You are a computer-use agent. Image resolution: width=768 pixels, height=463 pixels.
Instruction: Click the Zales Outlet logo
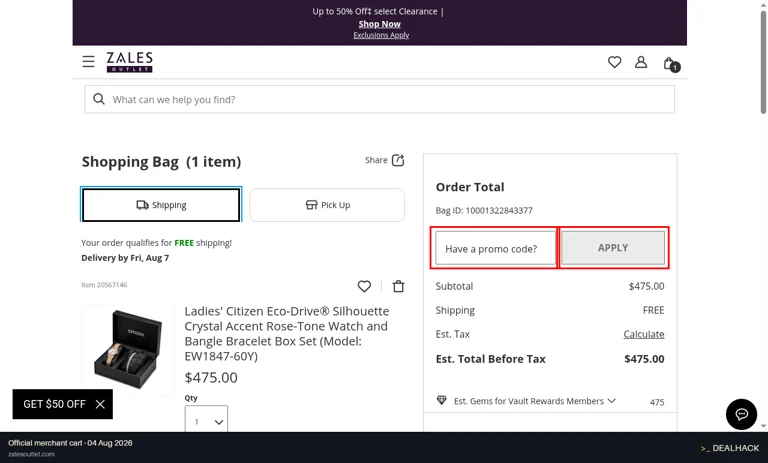tap(130, 62)
